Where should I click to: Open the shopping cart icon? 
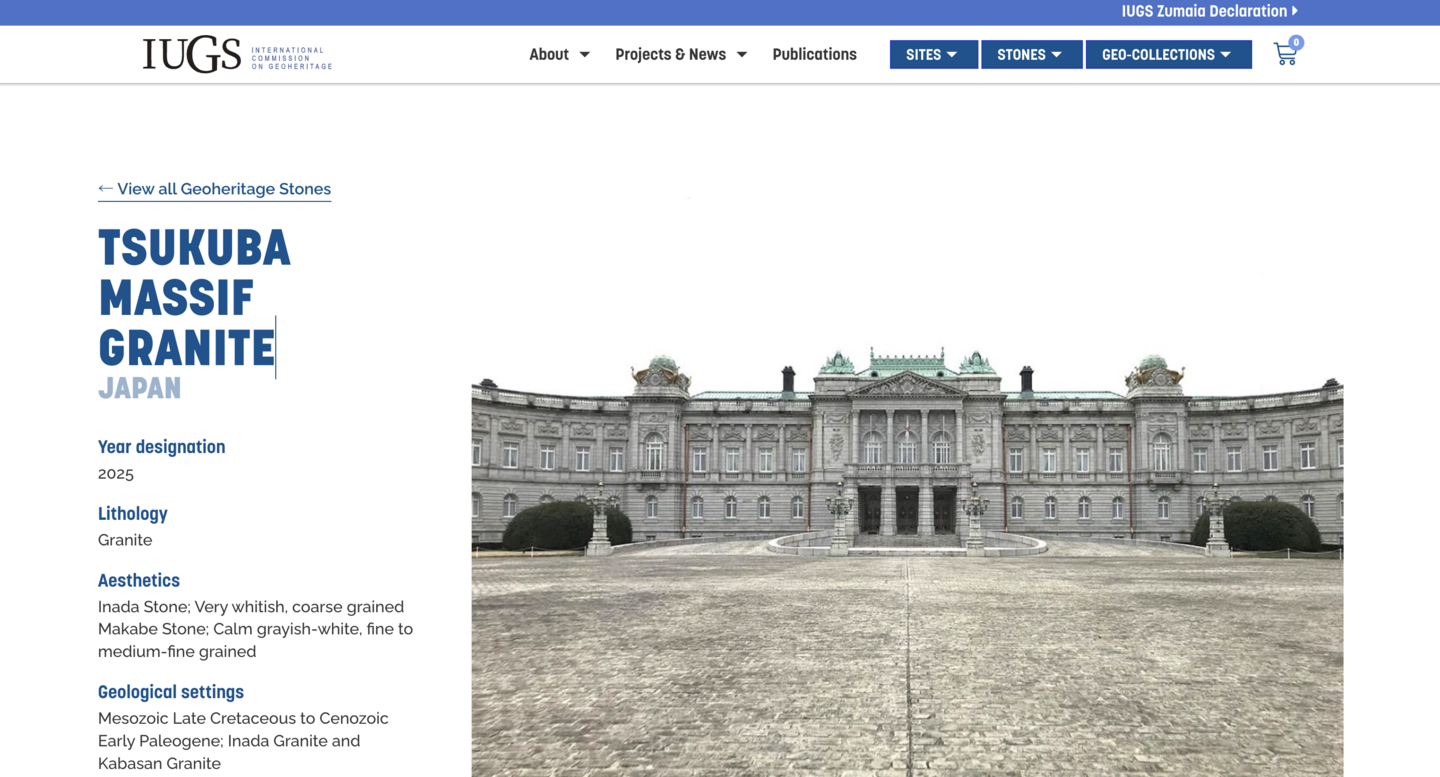pos(1284,56)
